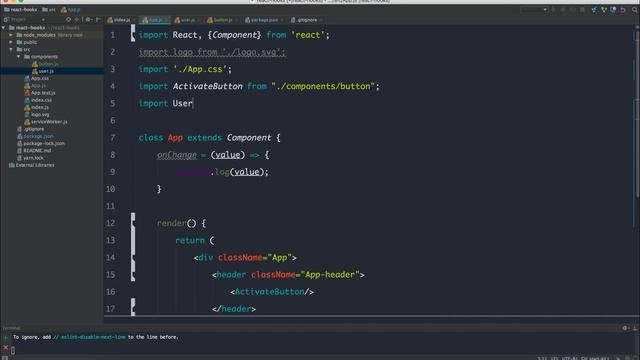Screen dimensions: 640x360
Task: Hide the Project tool window
Action: [98, 19]
